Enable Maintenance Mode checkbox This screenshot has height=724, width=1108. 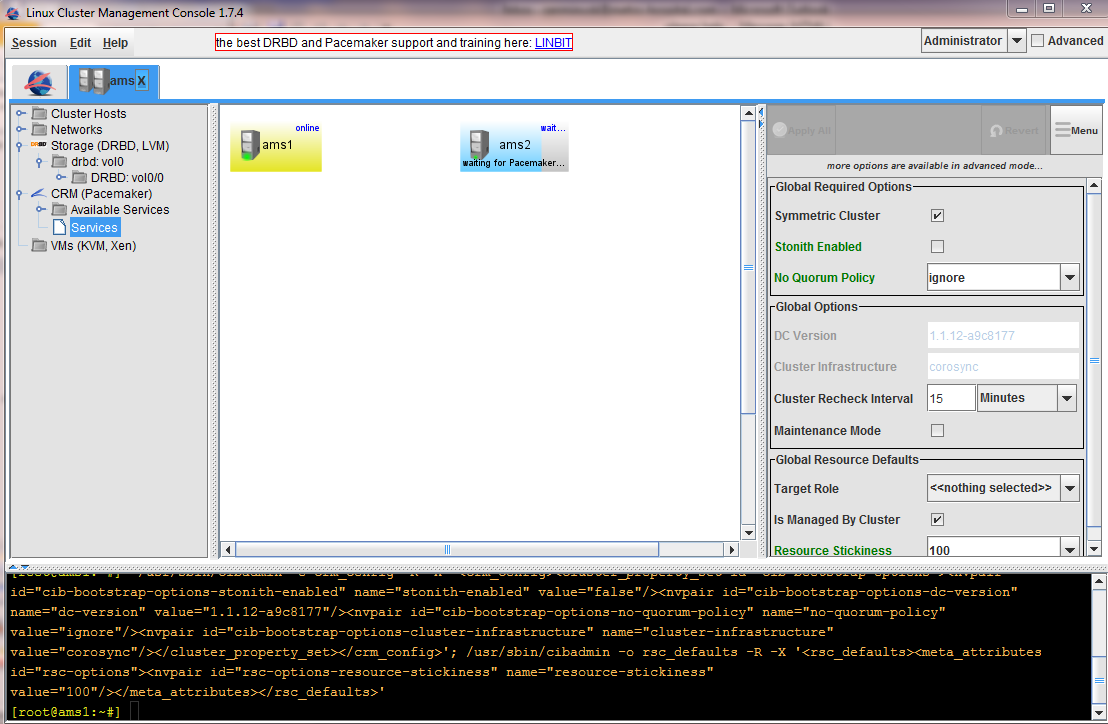click(937, 431)
